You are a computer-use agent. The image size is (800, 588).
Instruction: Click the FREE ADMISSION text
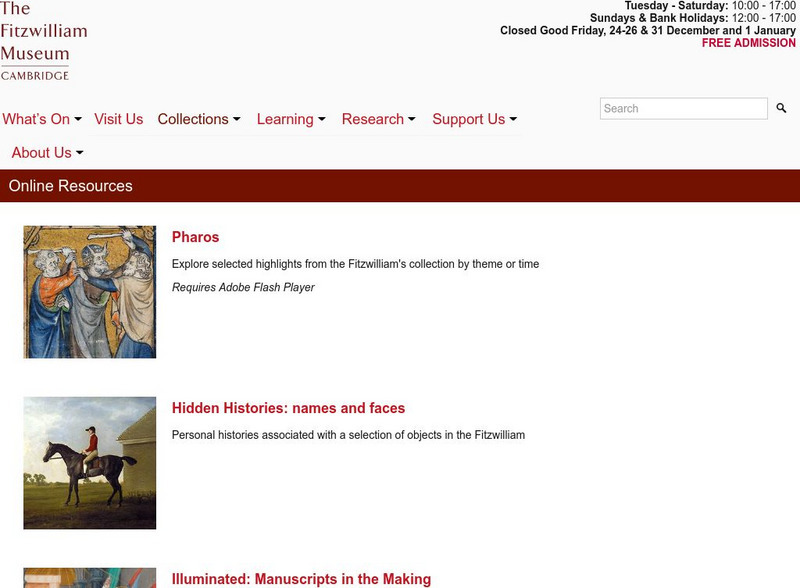[748, 43]
